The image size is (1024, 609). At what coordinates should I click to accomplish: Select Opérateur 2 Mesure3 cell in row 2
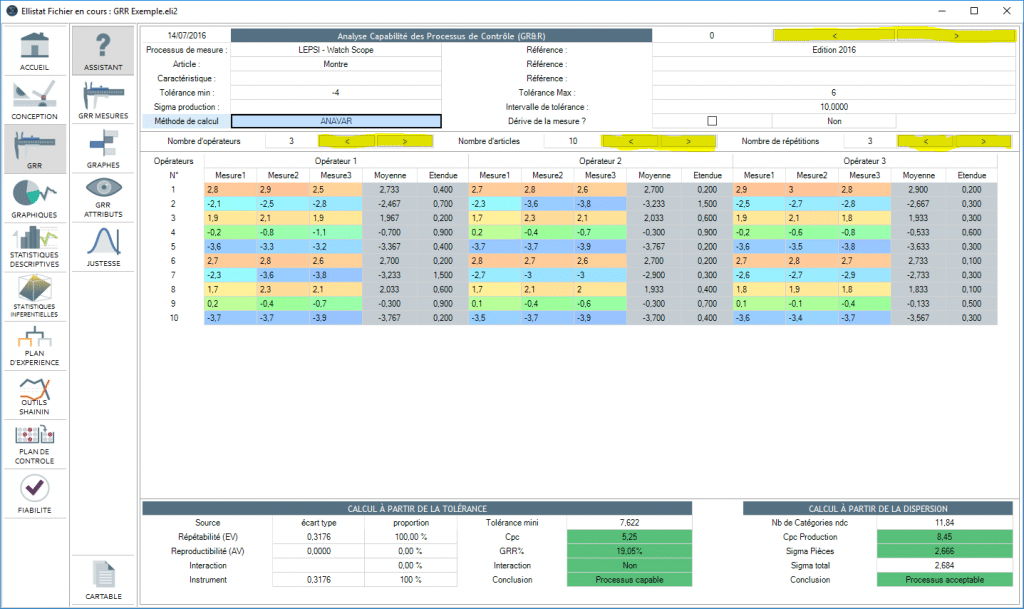click(x=600, y=204)
